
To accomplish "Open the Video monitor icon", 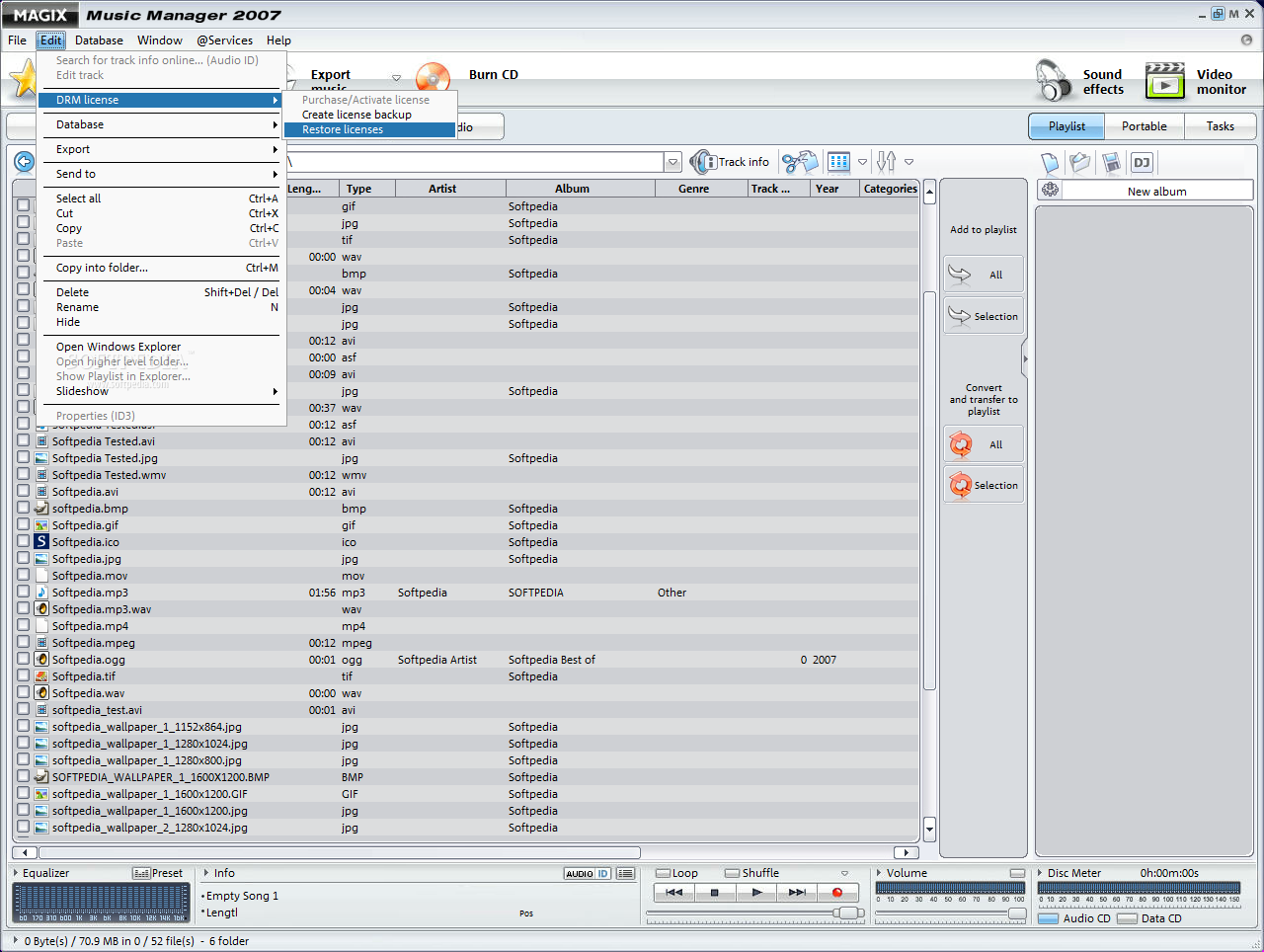I will (1165, 80).
